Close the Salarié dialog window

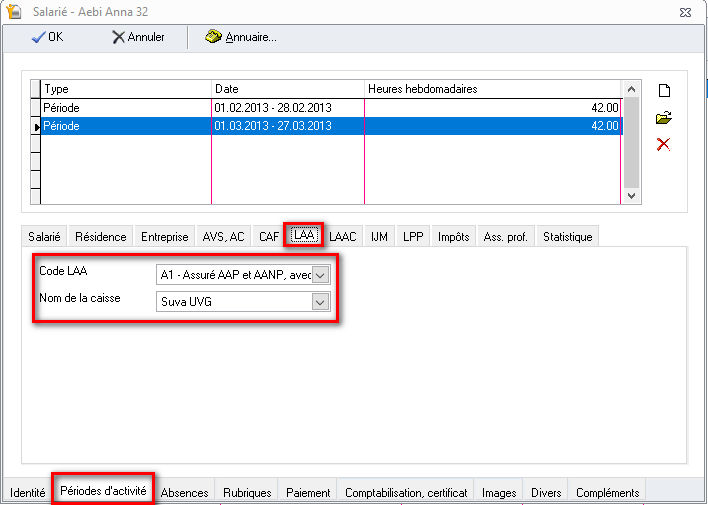pos(685,12)
